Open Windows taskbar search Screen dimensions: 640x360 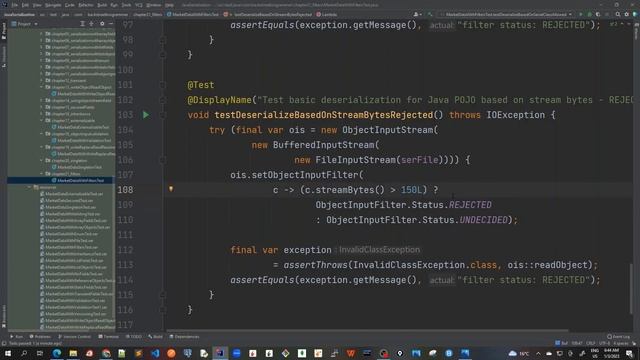point(24,353)
